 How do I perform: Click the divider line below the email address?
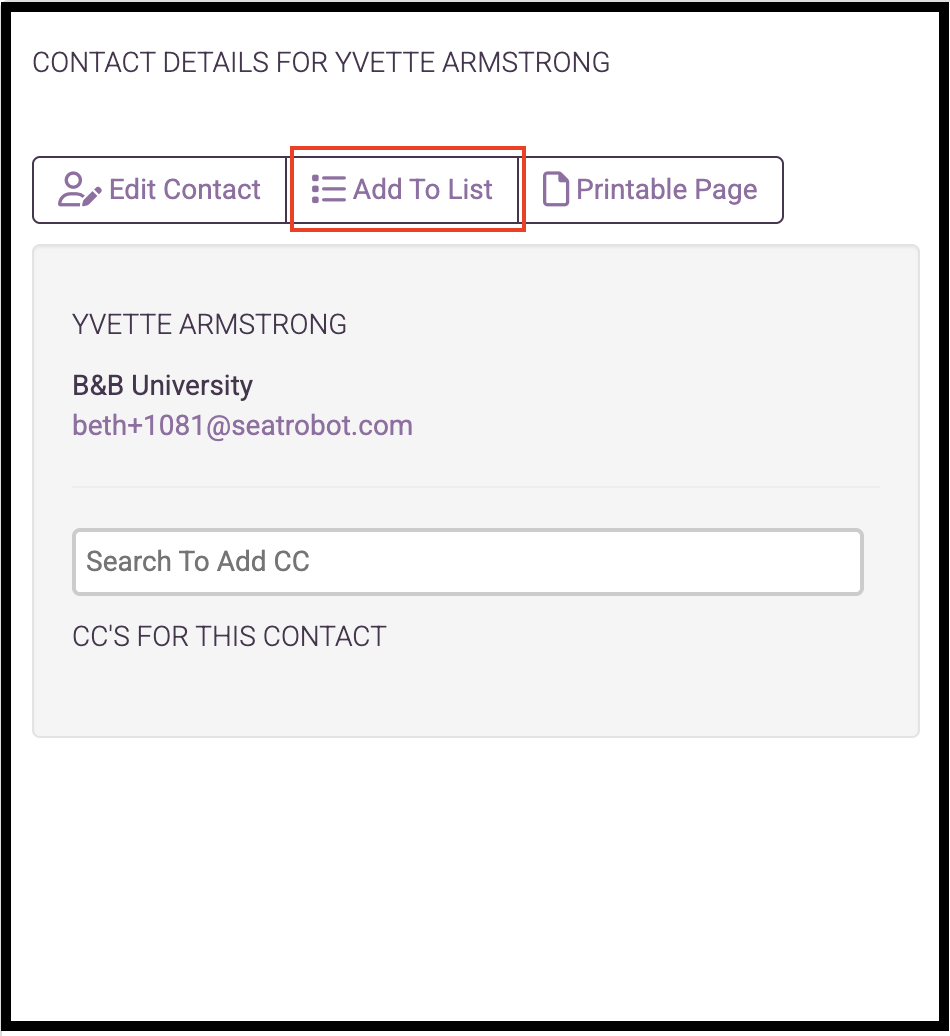point(476,487)
